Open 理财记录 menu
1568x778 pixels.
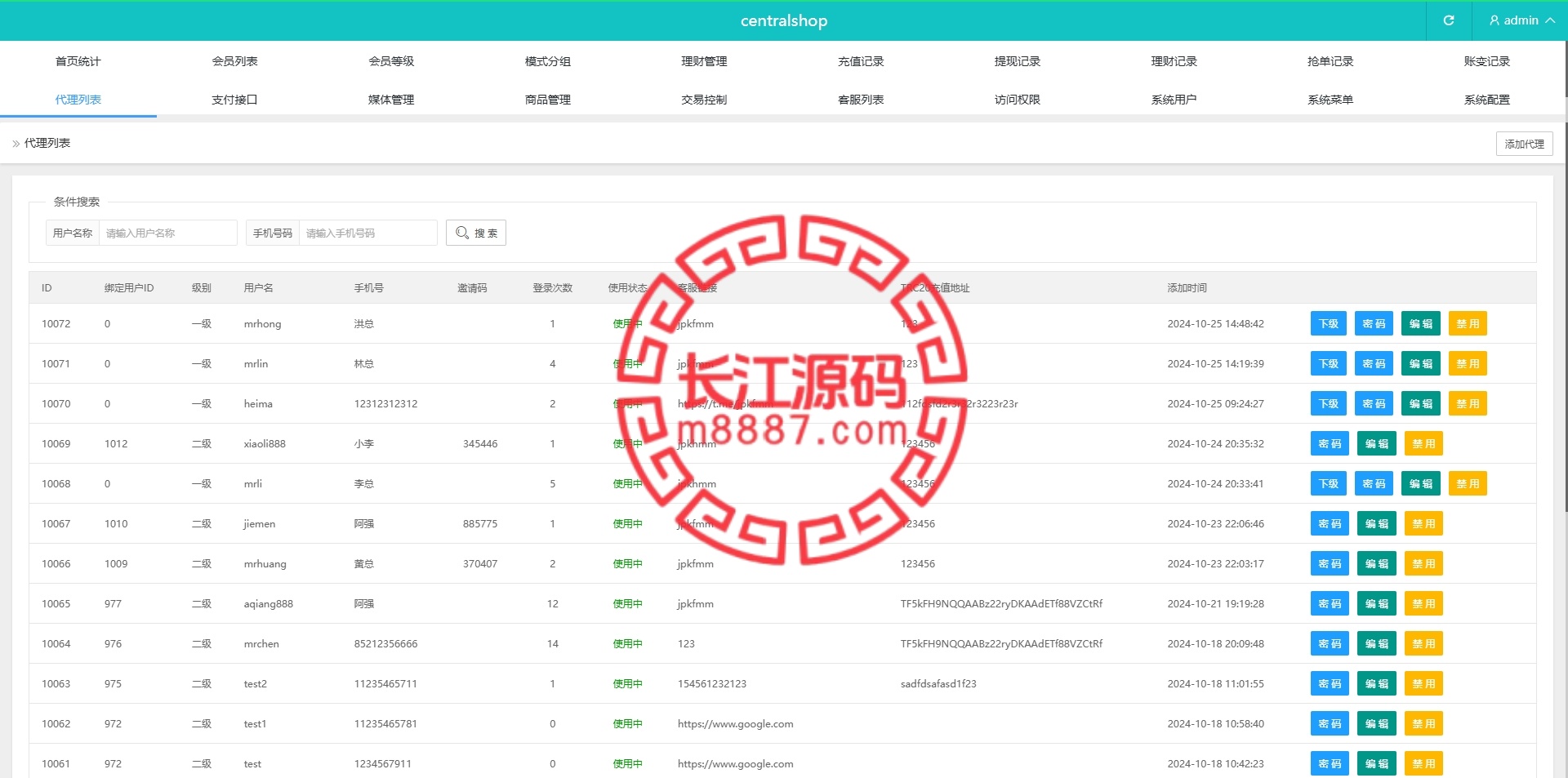click(1174, 61)
